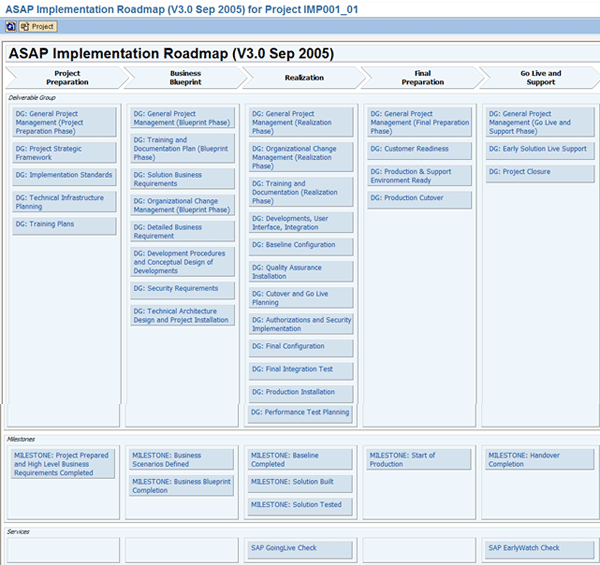Open DG: General Project Management (Go Live and Support Phase)
The image size is (600, 565).
point(540,122)
